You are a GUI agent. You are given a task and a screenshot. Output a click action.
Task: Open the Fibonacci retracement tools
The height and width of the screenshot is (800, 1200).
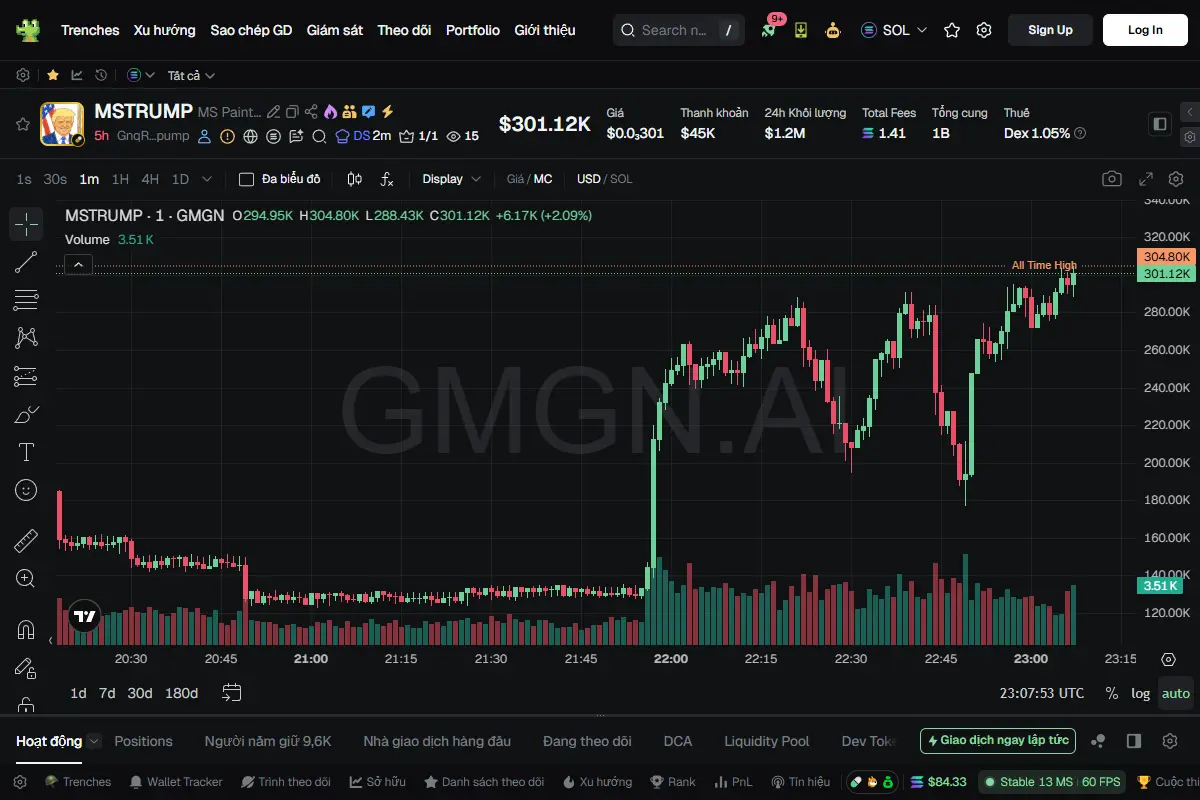coord(26,300)
